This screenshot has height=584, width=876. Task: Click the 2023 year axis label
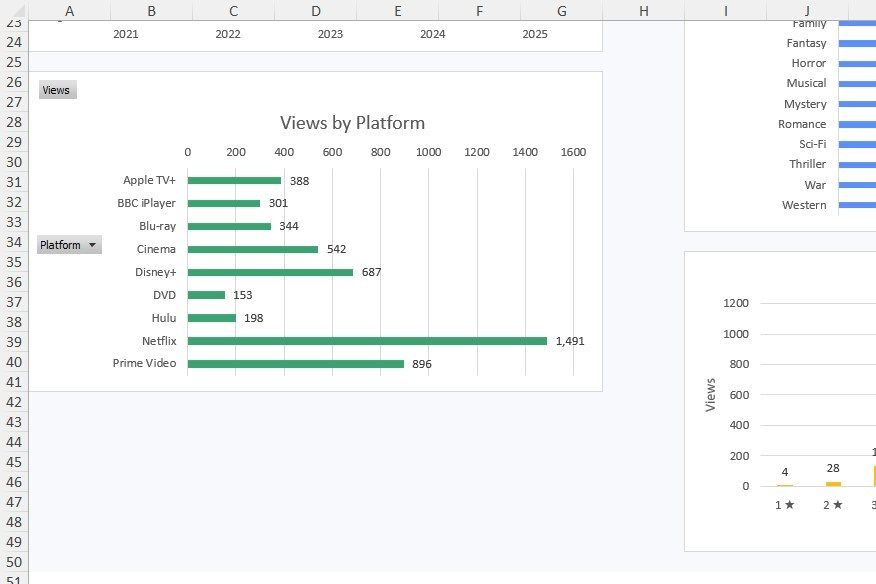[x=330, y=34]
